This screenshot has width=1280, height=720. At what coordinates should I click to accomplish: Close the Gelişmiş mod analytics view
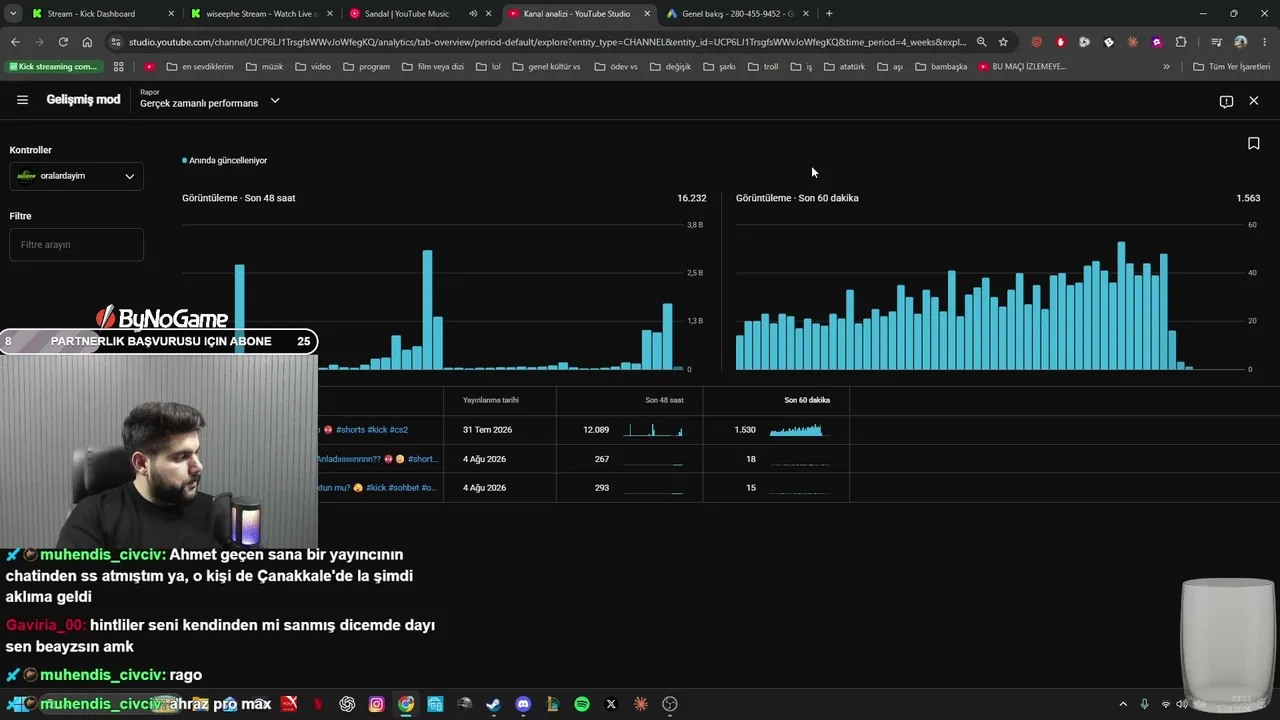(1253, 101)
